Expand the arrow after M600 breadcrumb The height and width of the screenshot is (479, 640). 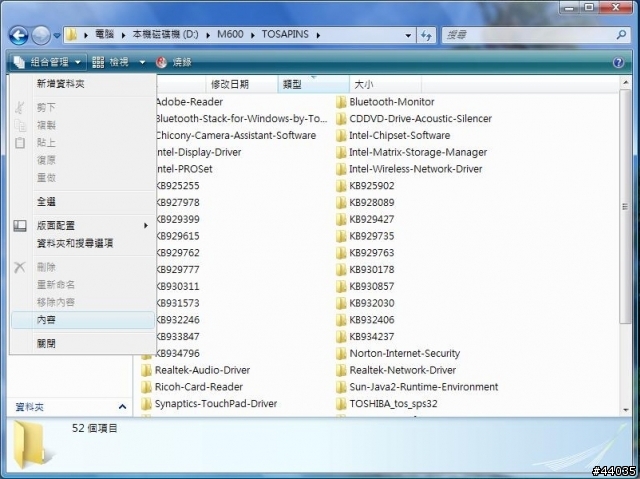253,35
